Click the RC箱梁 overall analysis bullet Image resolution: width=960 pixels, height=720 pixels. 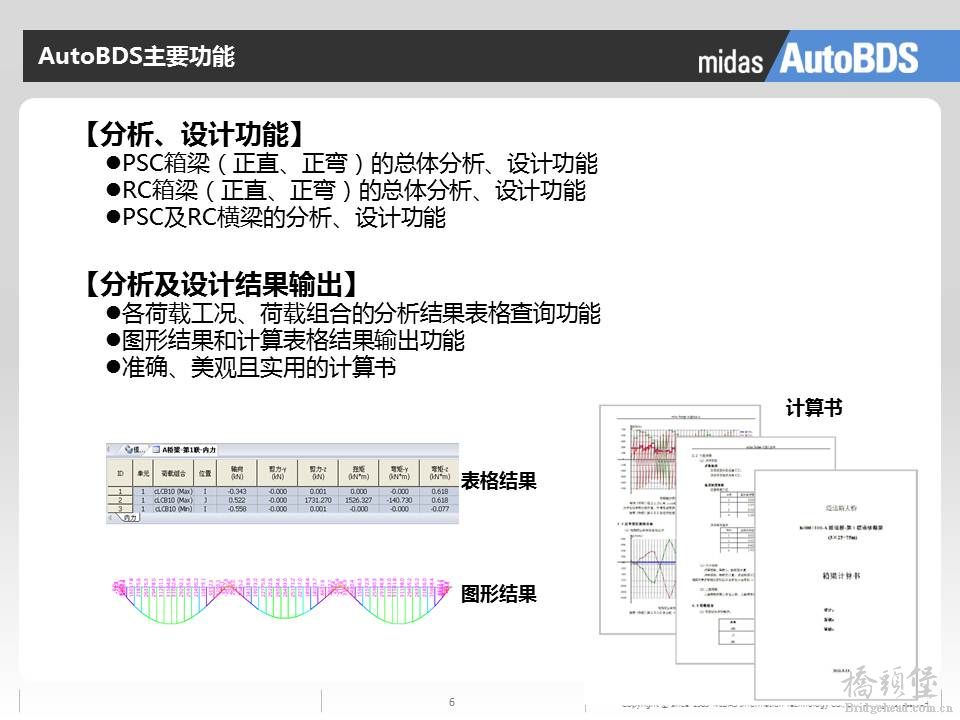(347, 190)
